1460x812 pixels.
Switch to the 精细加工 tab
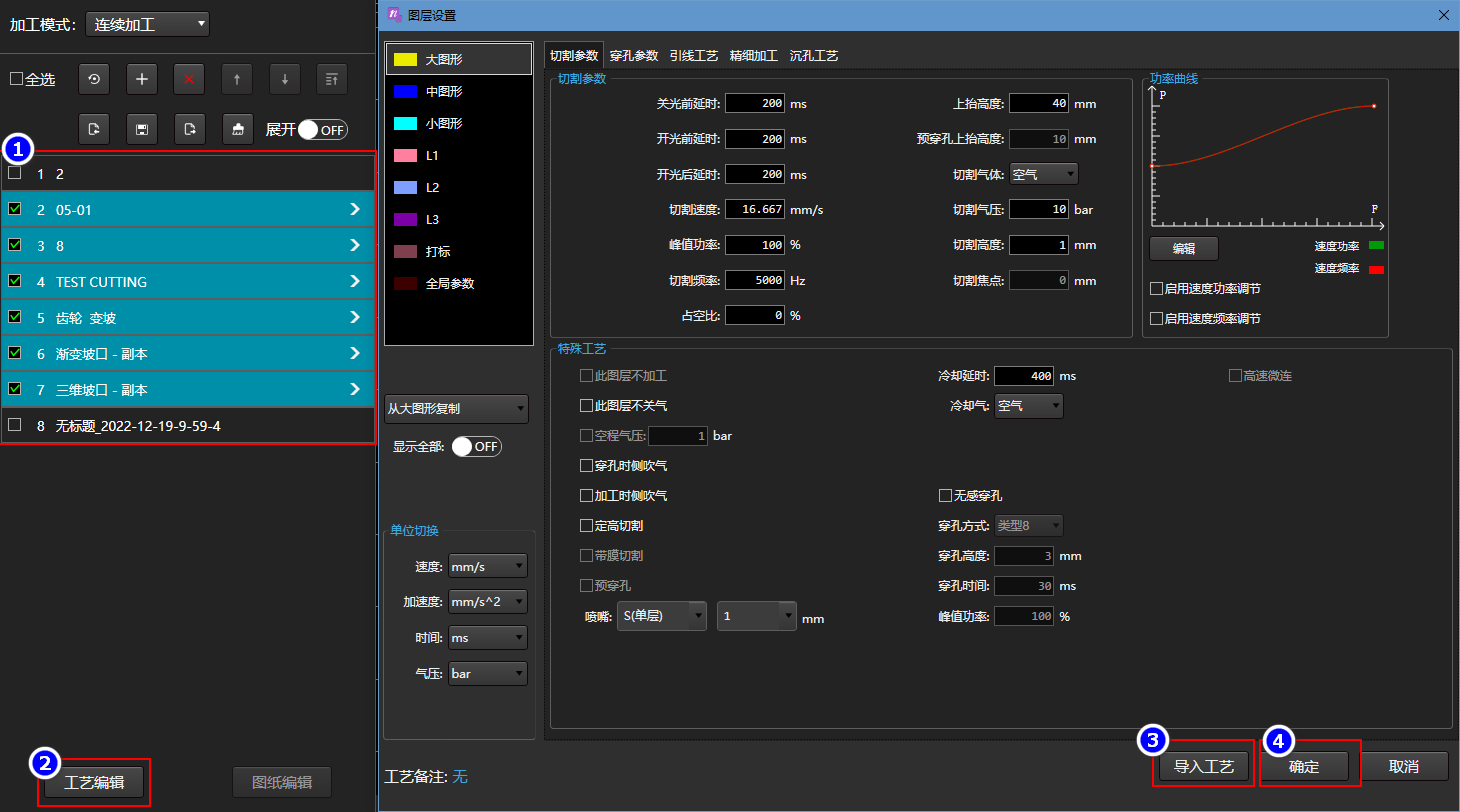coord(754,56)
